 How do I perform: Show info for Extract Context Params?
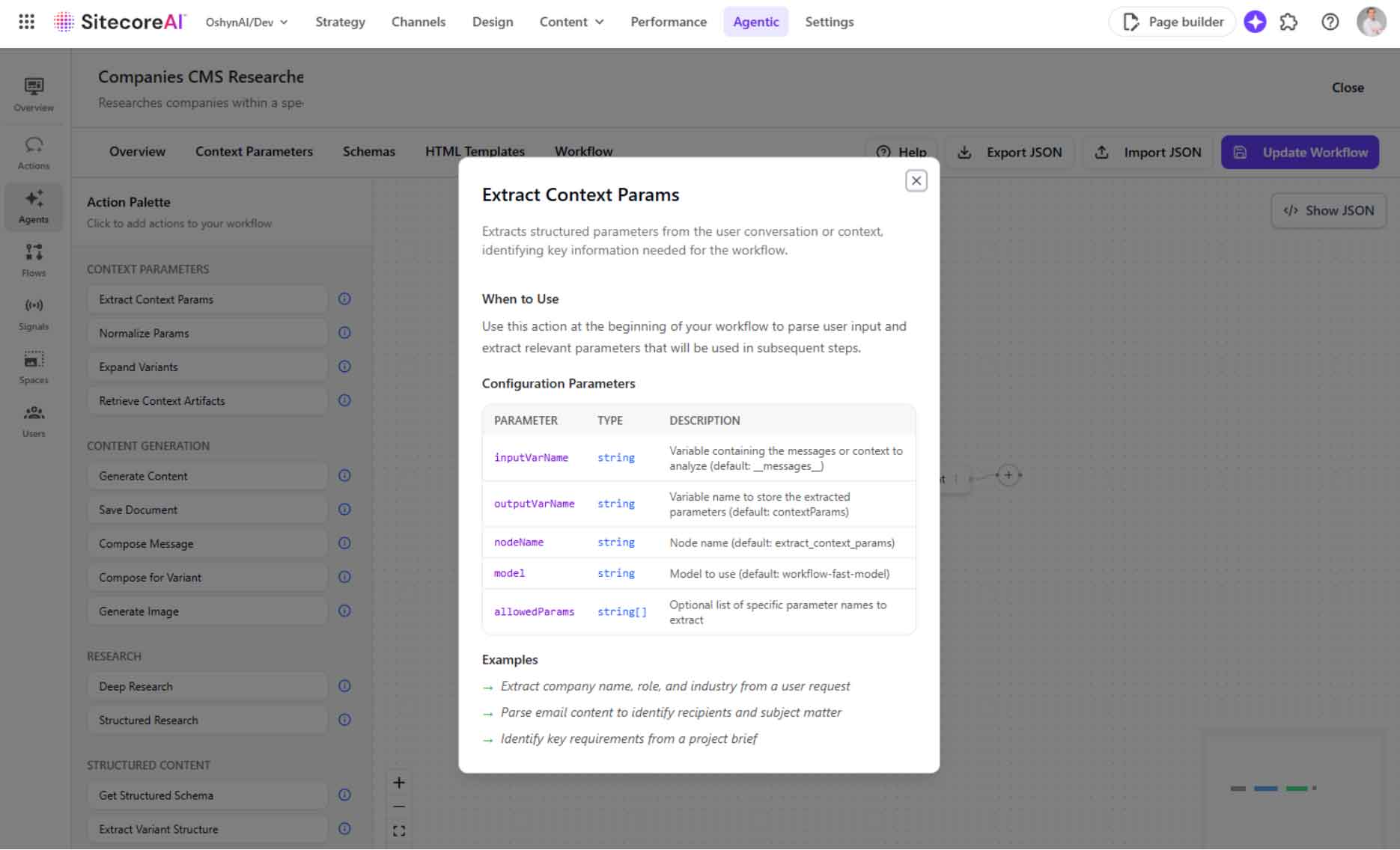pos(344,299)
